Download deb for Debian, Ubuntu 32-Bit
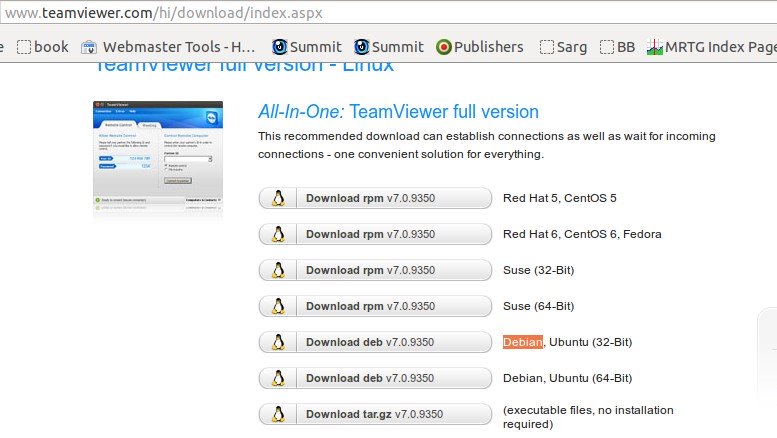The image size is (777, 438). (x=375, y=342)
